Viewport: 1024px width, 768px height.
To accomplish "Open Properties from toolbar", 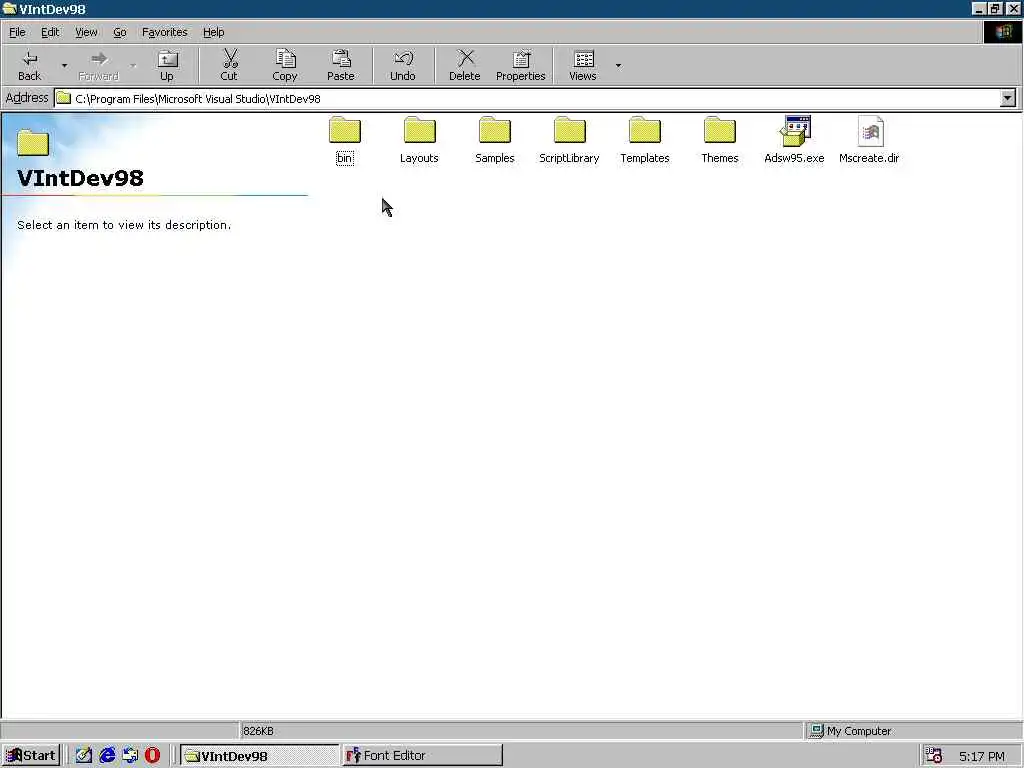I will point(520,65).
